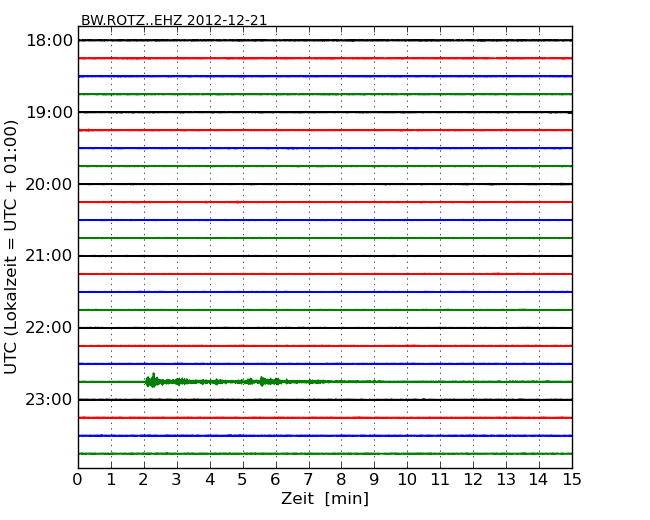Click the x-axis tick label 14
The image size is (650, 520).
tap(538, 479)
